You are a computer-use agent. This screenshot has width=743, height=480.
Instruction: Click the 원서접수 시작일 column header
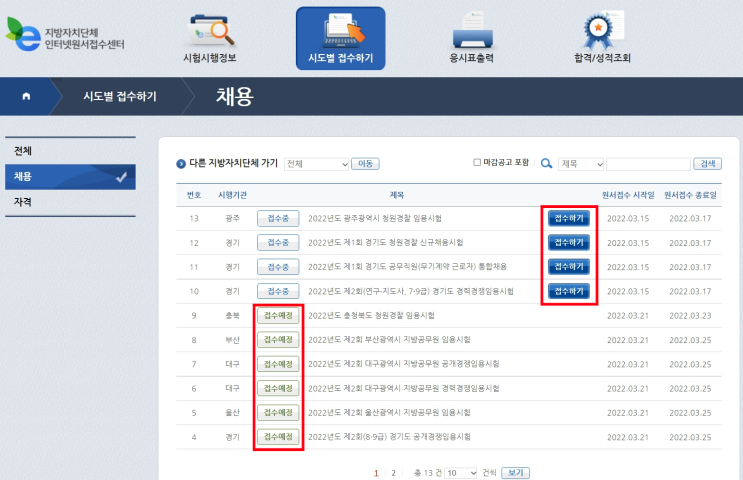pyautogui.click(x=628, y=195)
